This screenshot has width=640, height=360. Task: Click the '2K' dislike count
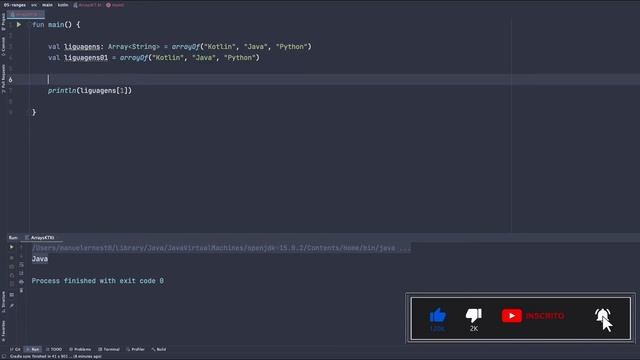pos(473,329)
